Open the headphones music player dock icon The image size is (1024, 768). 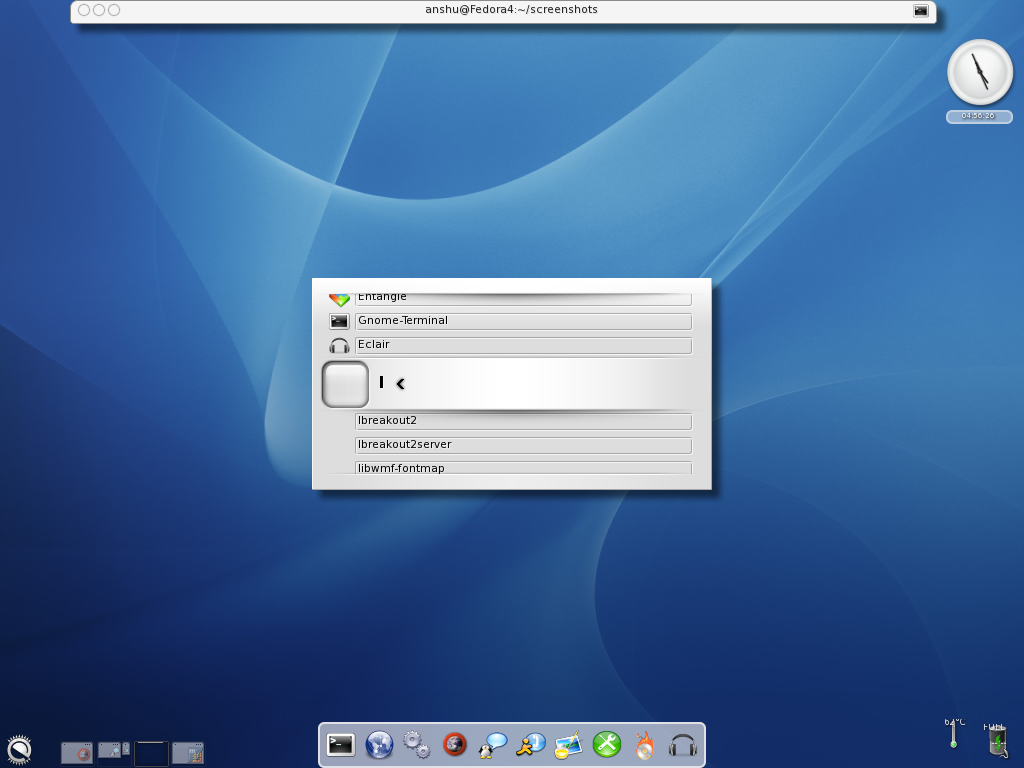682,745
